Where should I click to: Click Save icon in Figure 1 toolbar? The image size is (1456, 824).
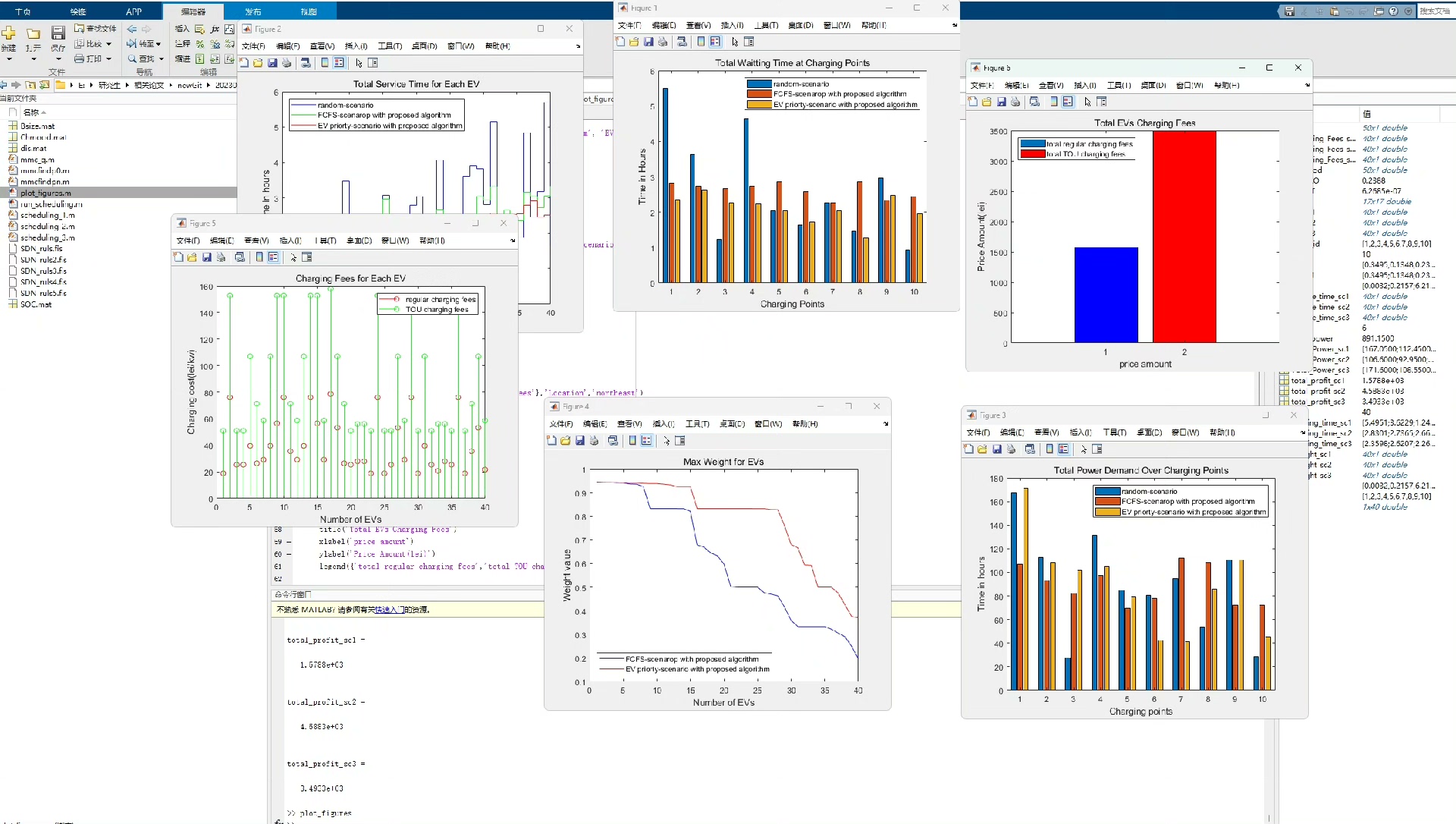click(x=648, y=42)
